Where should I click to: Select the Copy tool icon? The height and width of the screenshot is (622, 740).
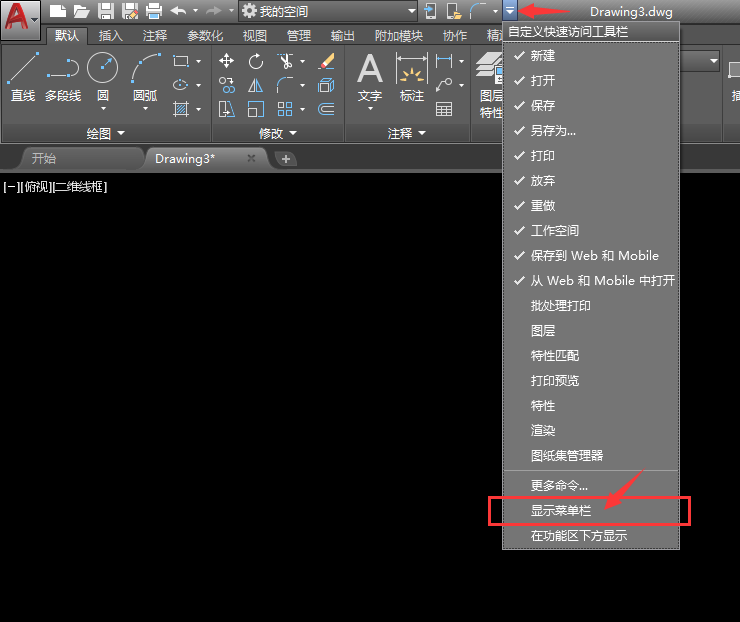(x=227, y=85)
